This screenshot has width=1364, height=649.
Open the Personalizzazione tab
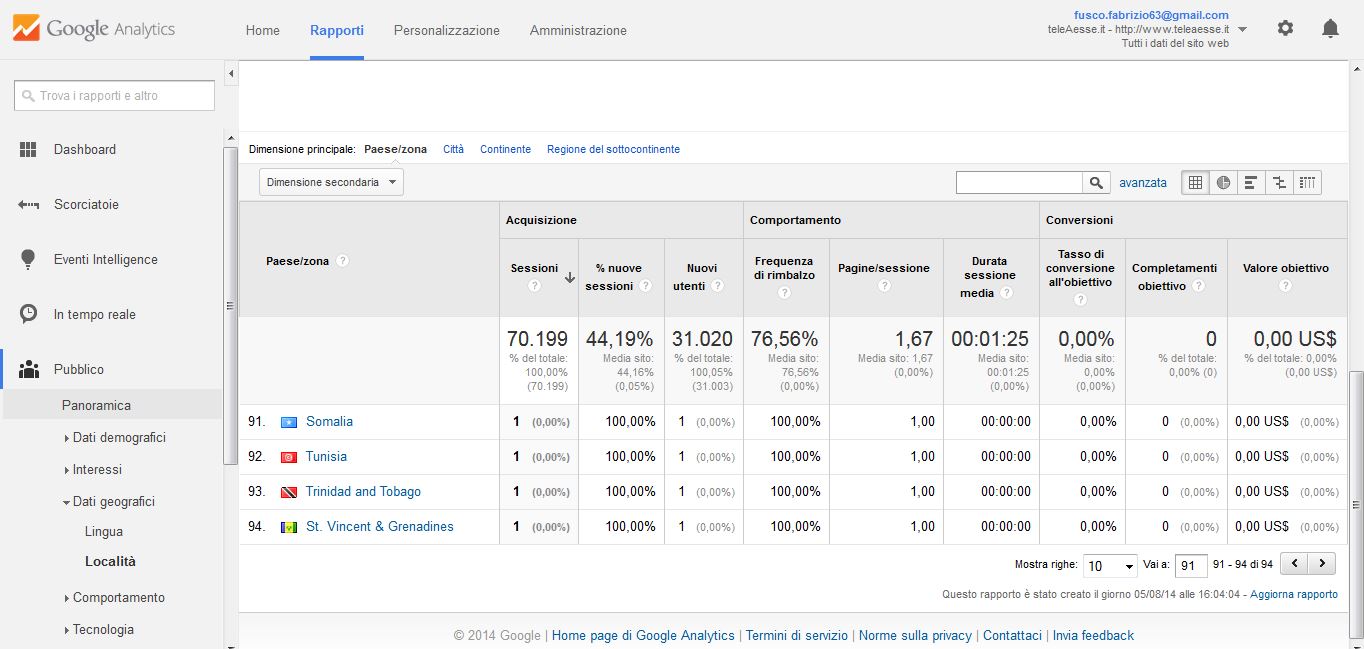[447, 30]
